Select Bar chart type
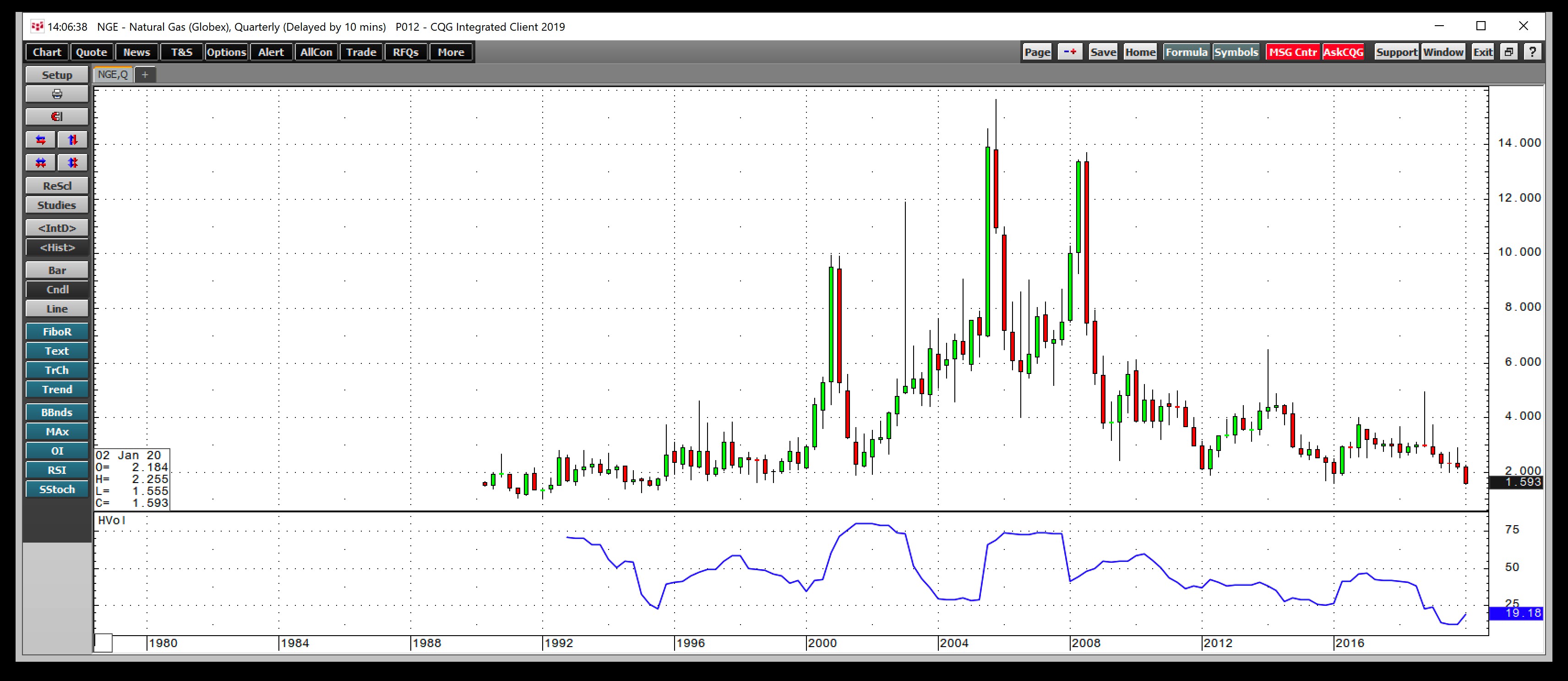The height and width of the screenshot is (681, 1568). (x=57, y=270)
